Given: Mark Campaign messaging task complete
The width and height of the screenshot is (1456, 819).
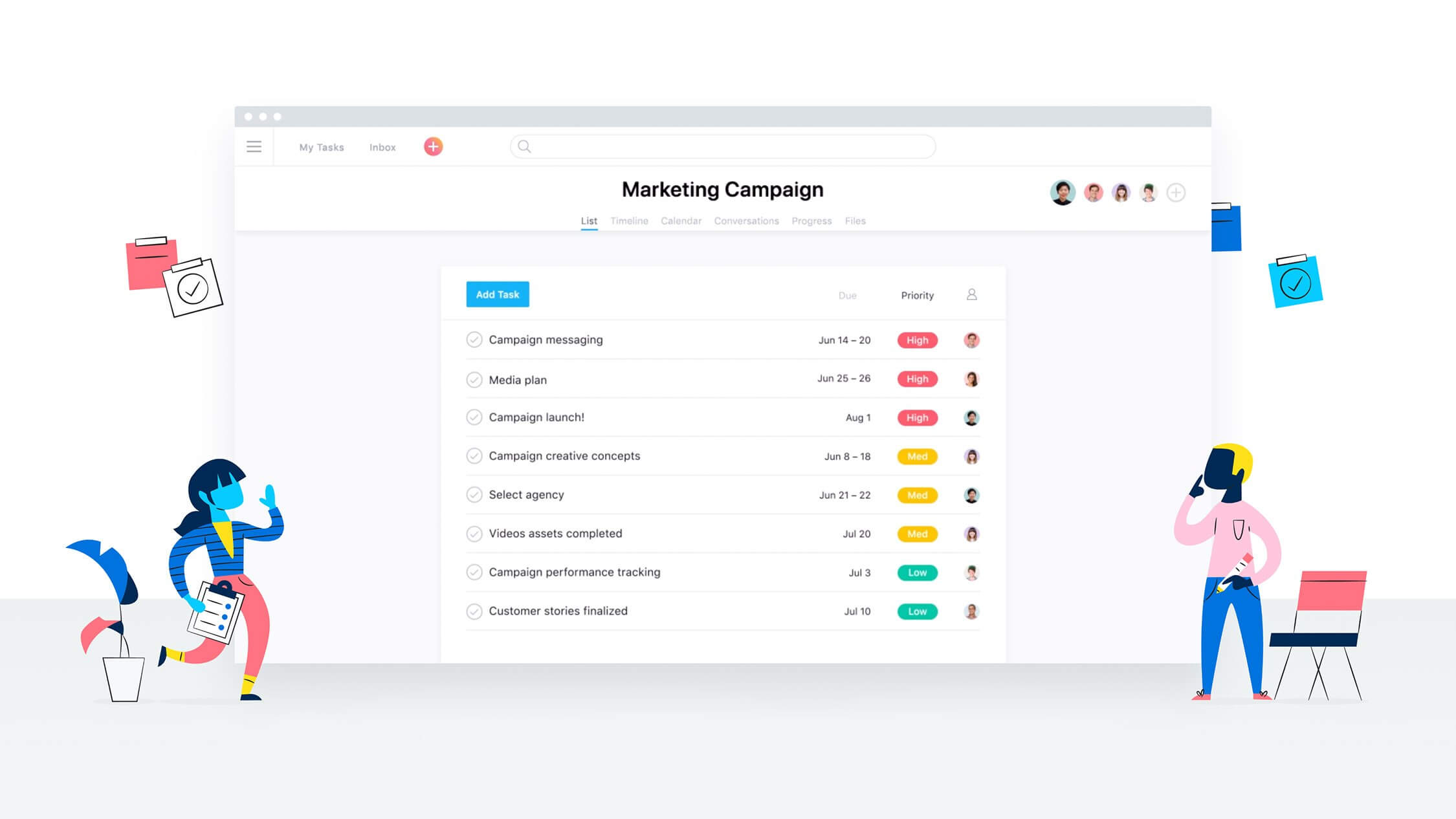Looking at the screenshot, I should [x=474, y=340].
